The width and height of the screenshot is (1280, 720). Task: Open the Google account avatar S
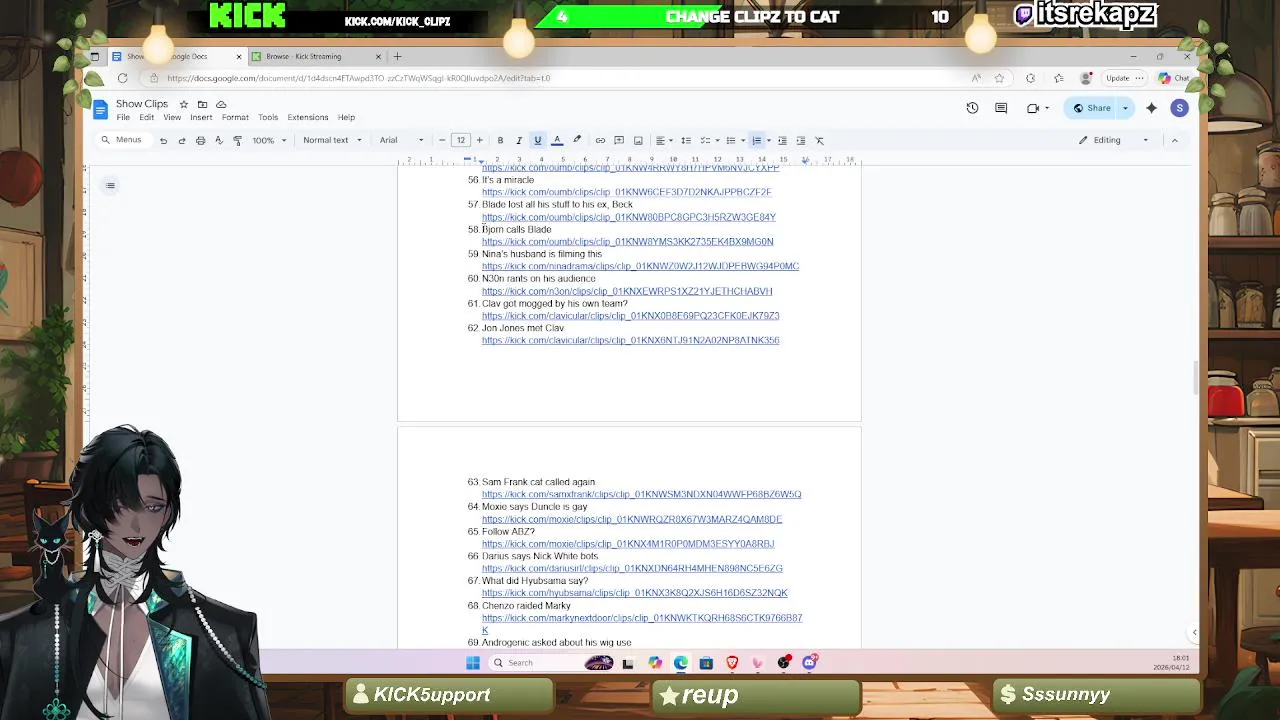click(1179, 108)
